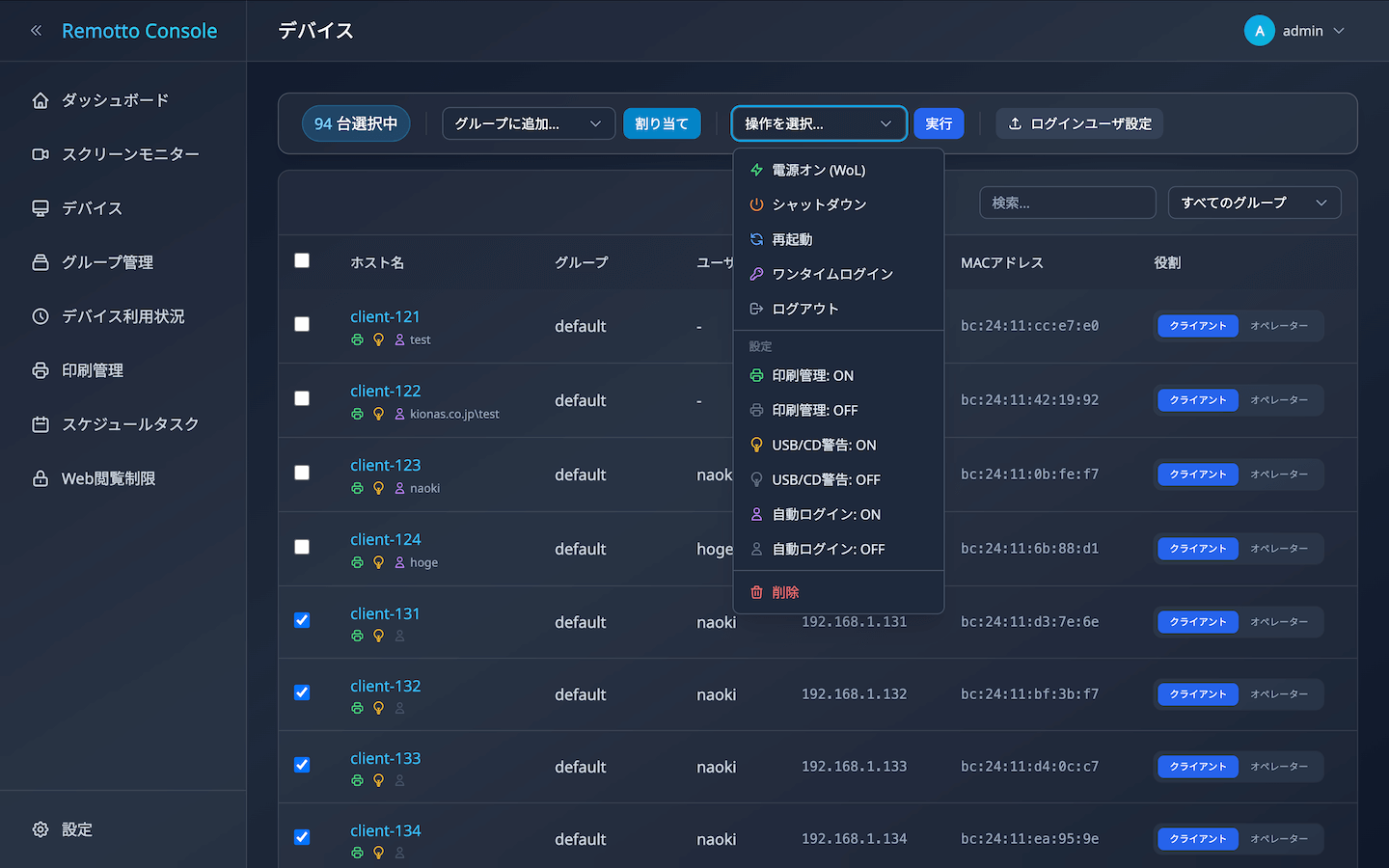Open settings via the gear icon
Screen dimensions: 1389x868
pos(41,829)
